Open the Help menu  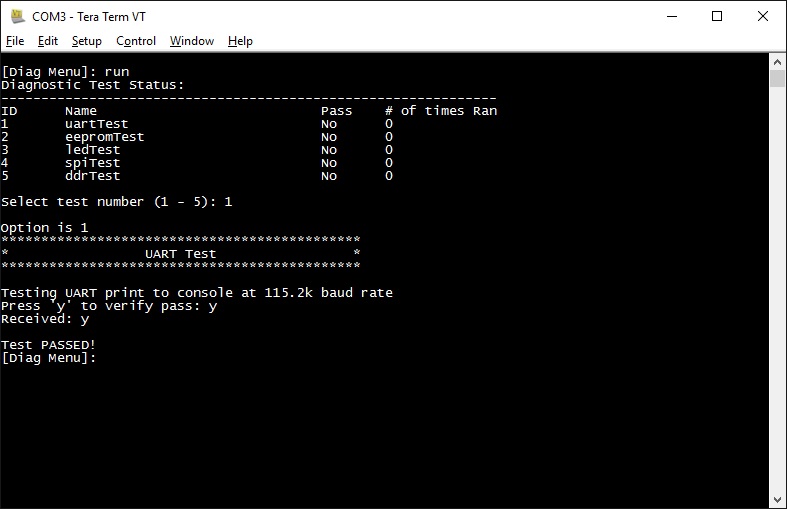click(240, 41)
